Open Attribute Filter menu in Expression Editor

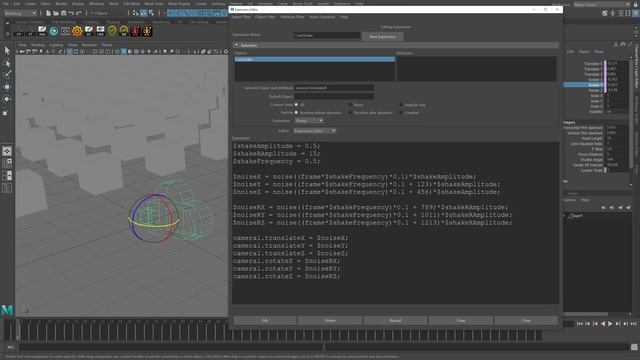pos(292,17)
